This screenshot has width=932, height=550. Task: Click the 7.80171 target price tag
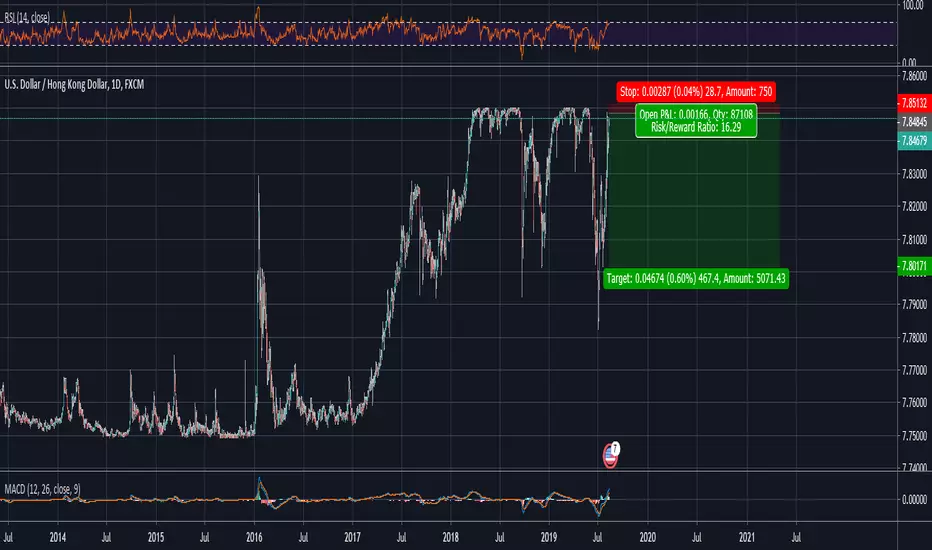(x=914, y=266)
